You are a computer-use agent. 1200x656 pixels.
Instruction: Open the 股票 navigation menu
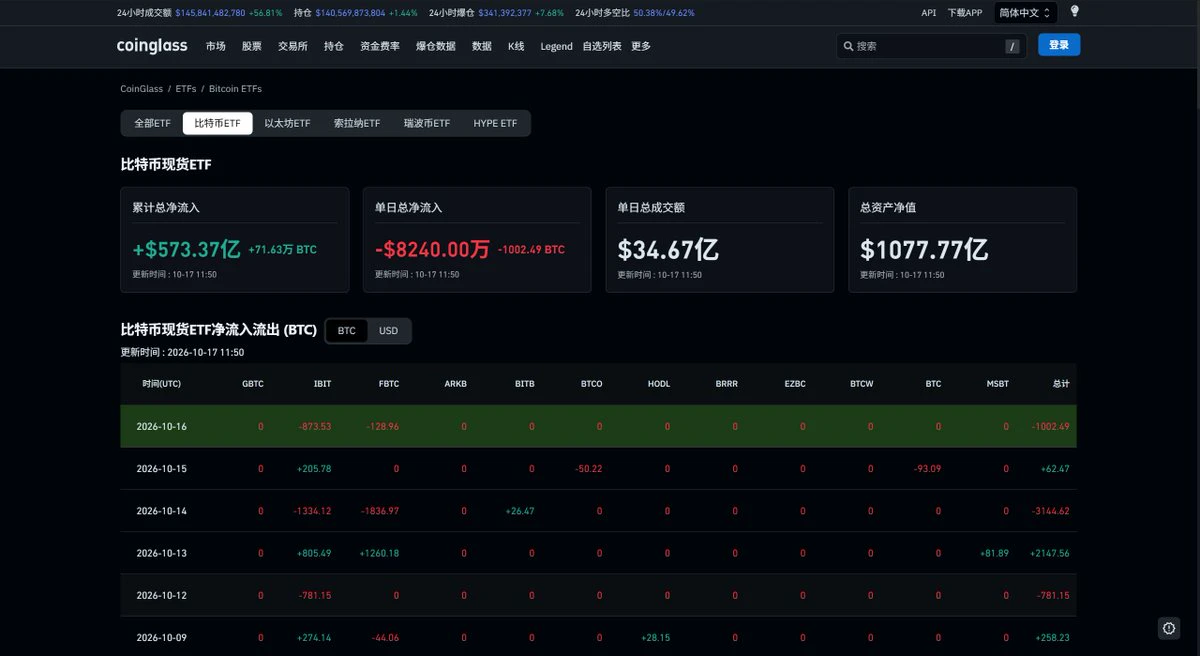point(252,46)
